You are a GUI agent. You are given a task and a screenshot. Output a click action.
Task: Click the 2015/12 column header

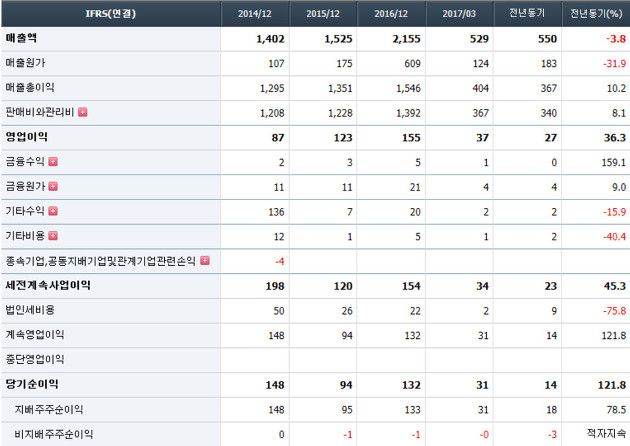[323, 13]
